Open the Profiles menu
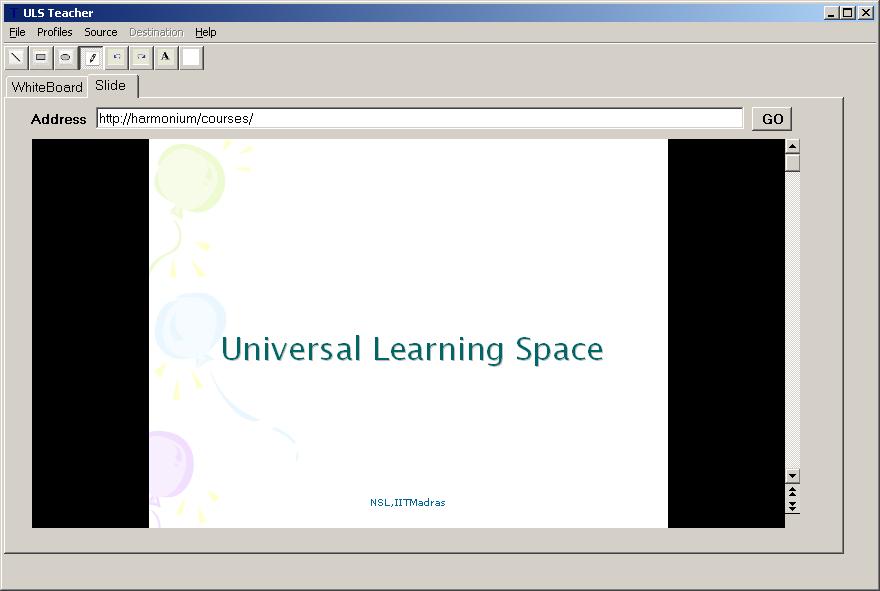 click(54, 32)
